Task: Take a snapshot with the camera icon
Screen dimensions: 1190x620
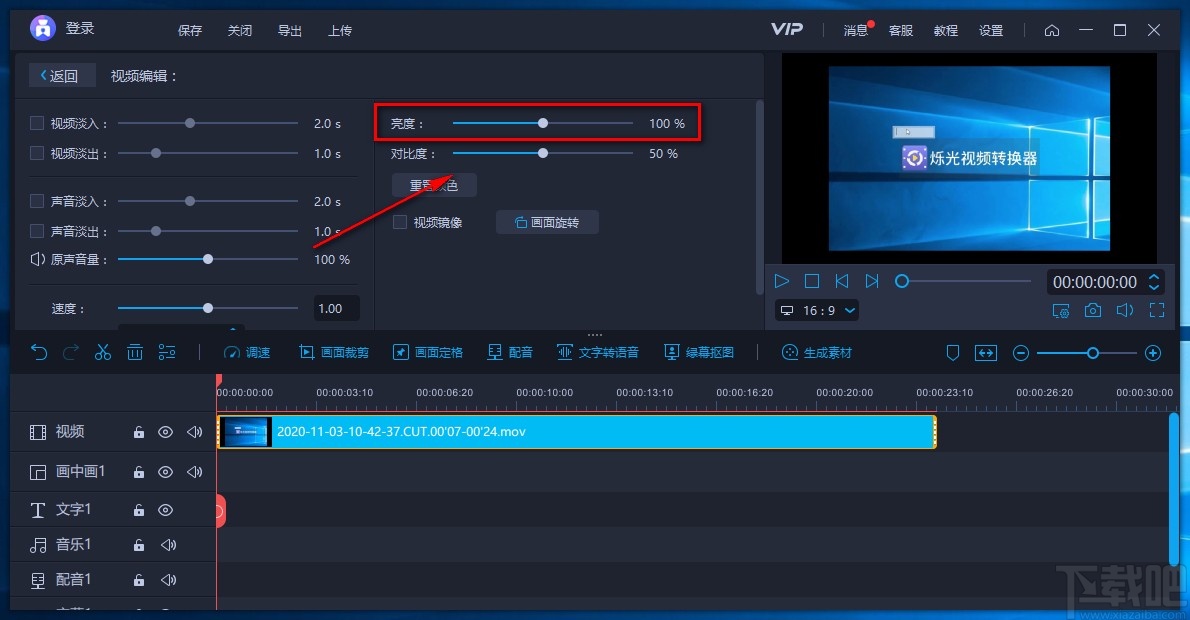Action: click(x=1092, y=310)
